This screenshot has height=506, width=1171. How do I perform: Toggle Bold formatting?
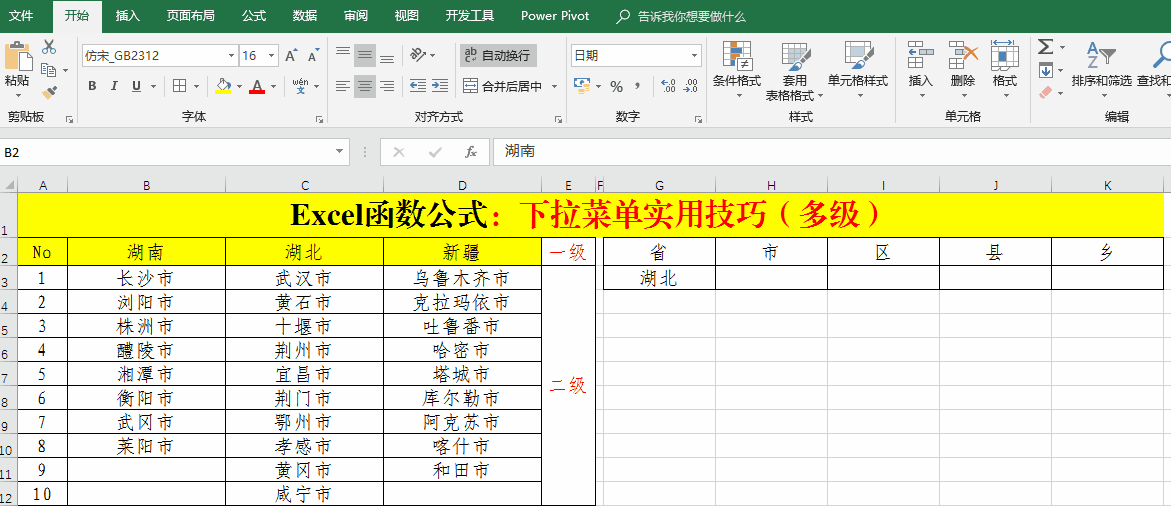(x=92, y=86)
